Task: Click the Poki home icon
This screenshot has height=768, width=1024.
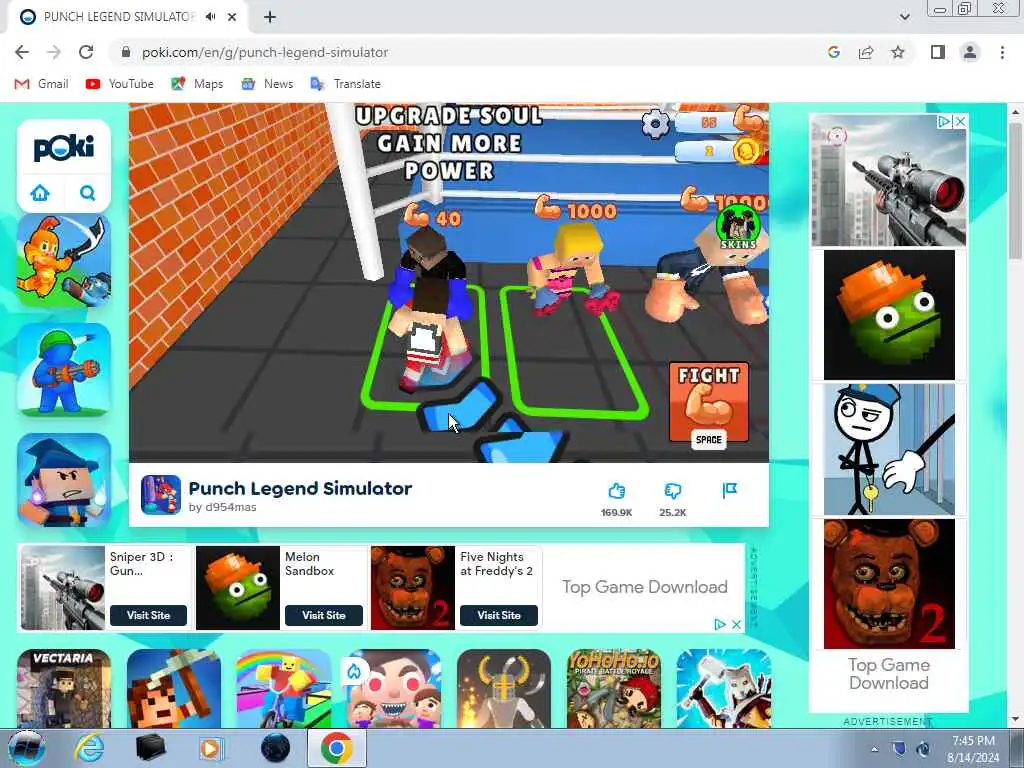Action: click(40, 193)
